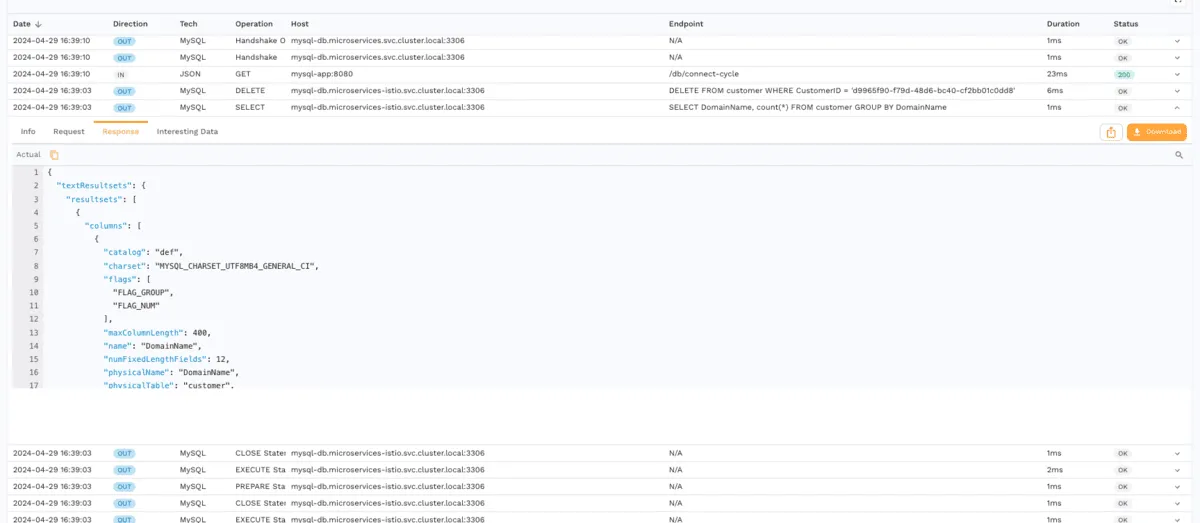Image resolution: width=1200 pixels, height=523 pixels.
Task: Copy the Actual response with the copy icon
Action: [x=54, y=155]
